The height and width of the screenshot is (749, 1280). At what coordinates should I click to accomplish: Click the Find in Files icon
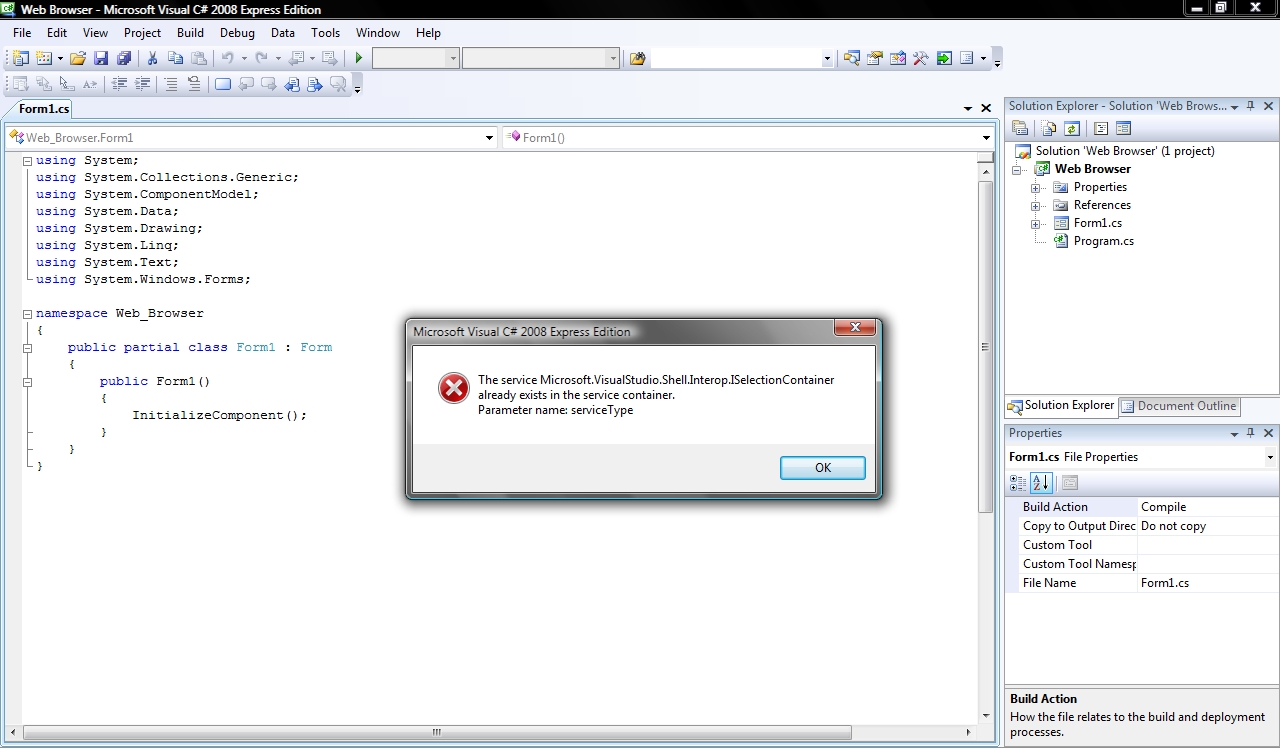(x=638, y=59)
